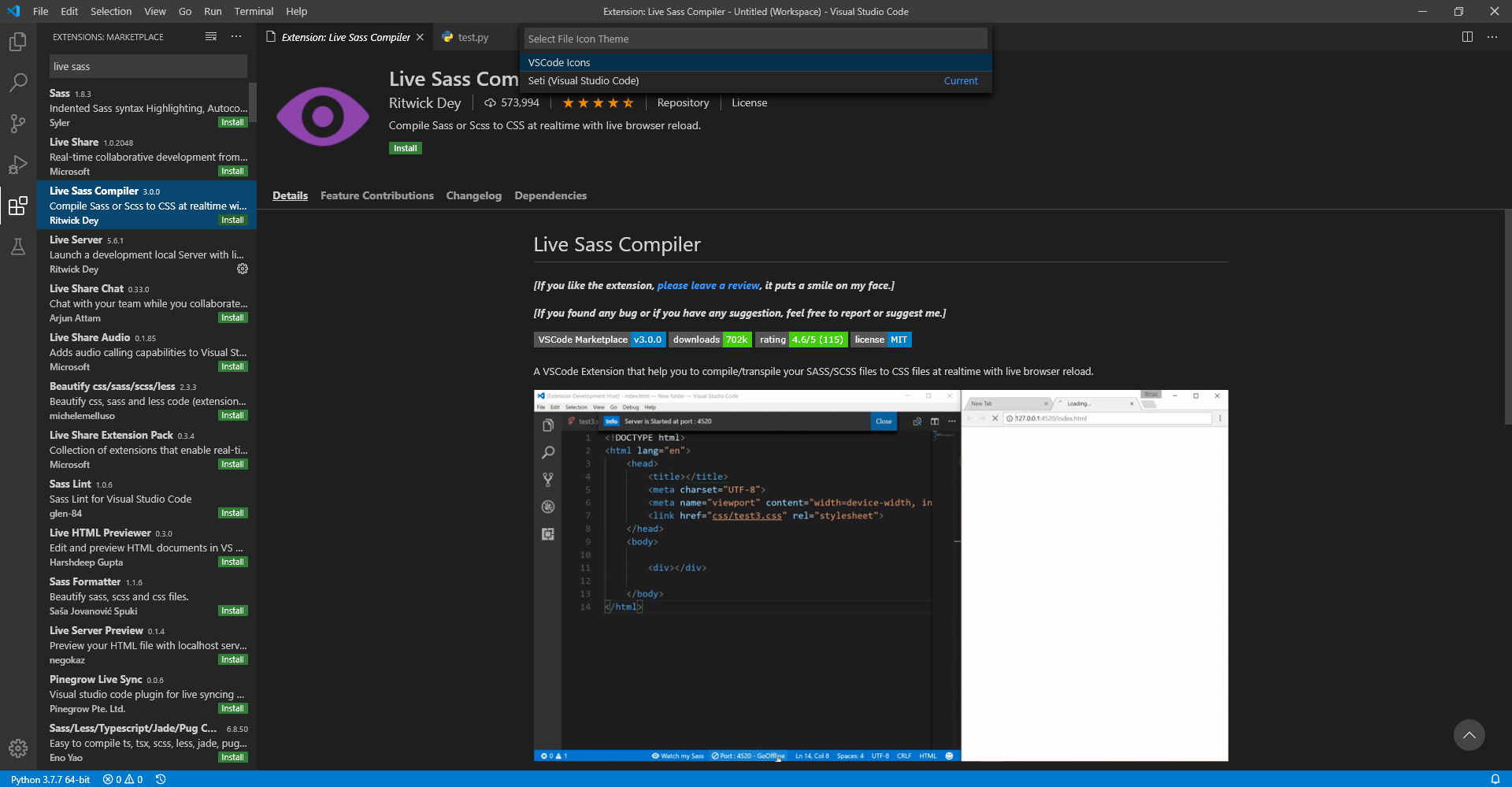Click the scroll-to-top arrow button
This screenshot has height=787, width=1512.
1469,735
